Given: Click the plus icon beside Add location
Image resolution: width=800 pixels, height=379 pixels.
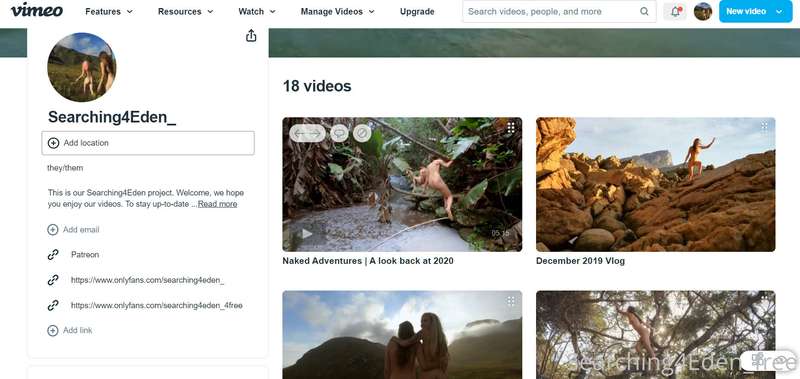Looking at the screenshot, I should click(x=53, y=143).
